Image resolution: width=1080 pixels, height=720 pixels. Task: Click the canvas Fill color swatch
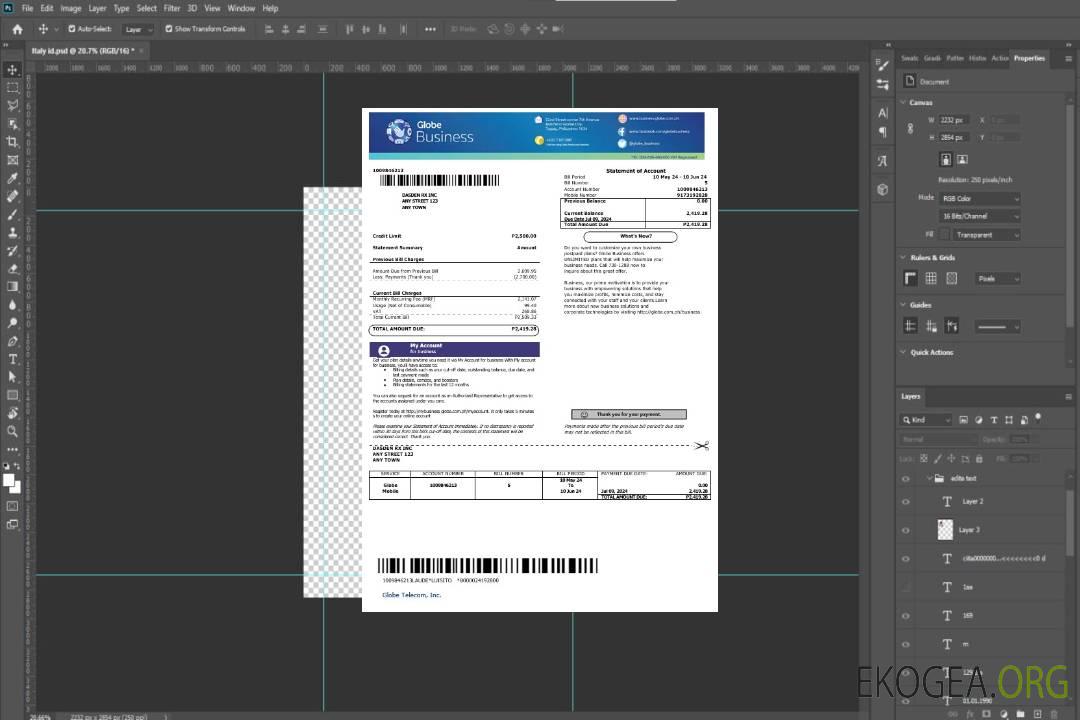944,235
